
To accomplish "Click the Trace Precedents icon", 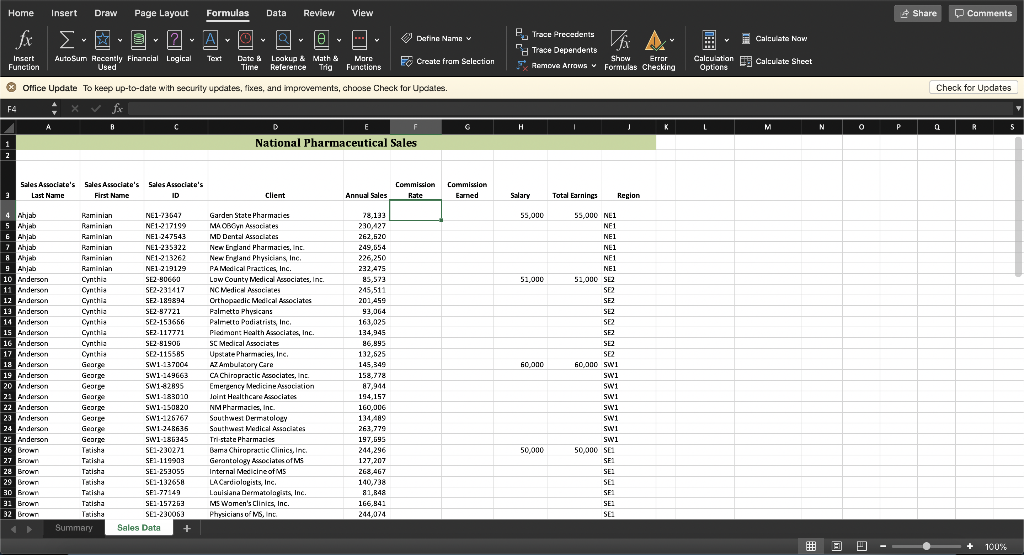I will click(x=521, y=34).
